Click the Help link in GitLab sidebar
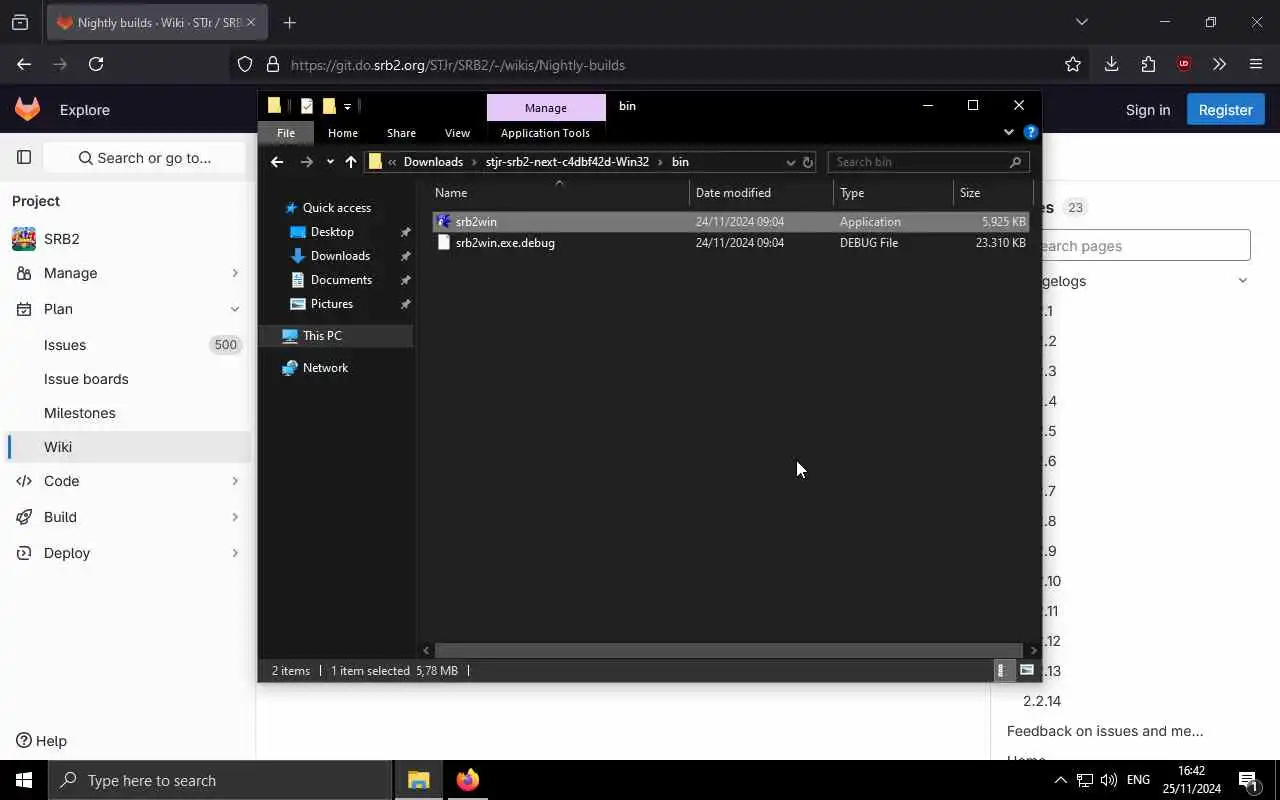This screenshot has width=1280, height=800. pyautogui.click(x=42, y=741)
